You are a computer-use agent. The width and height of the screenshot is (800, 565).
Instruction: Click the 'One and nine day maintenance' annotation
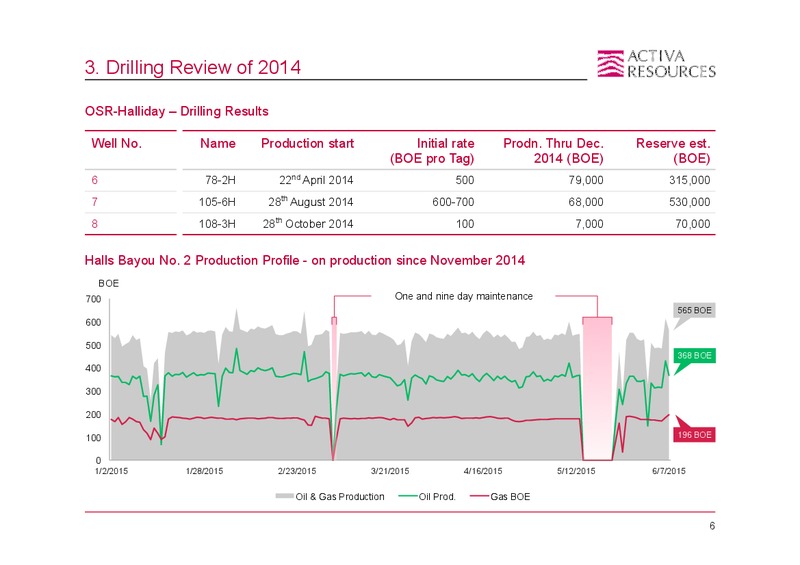[463, 296]
